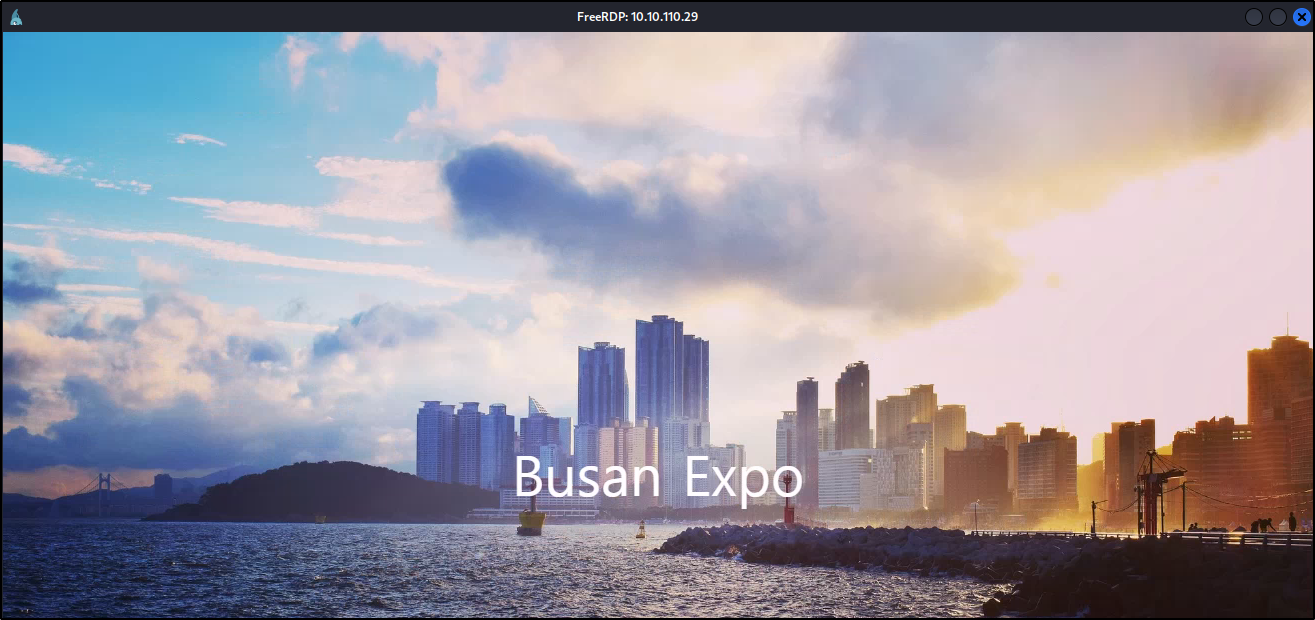Image resolution: width=1315 pixels, height=620 pixels.
Task: Maximize the FreeRDP window using the middle button
Action: coord(1277,17)
